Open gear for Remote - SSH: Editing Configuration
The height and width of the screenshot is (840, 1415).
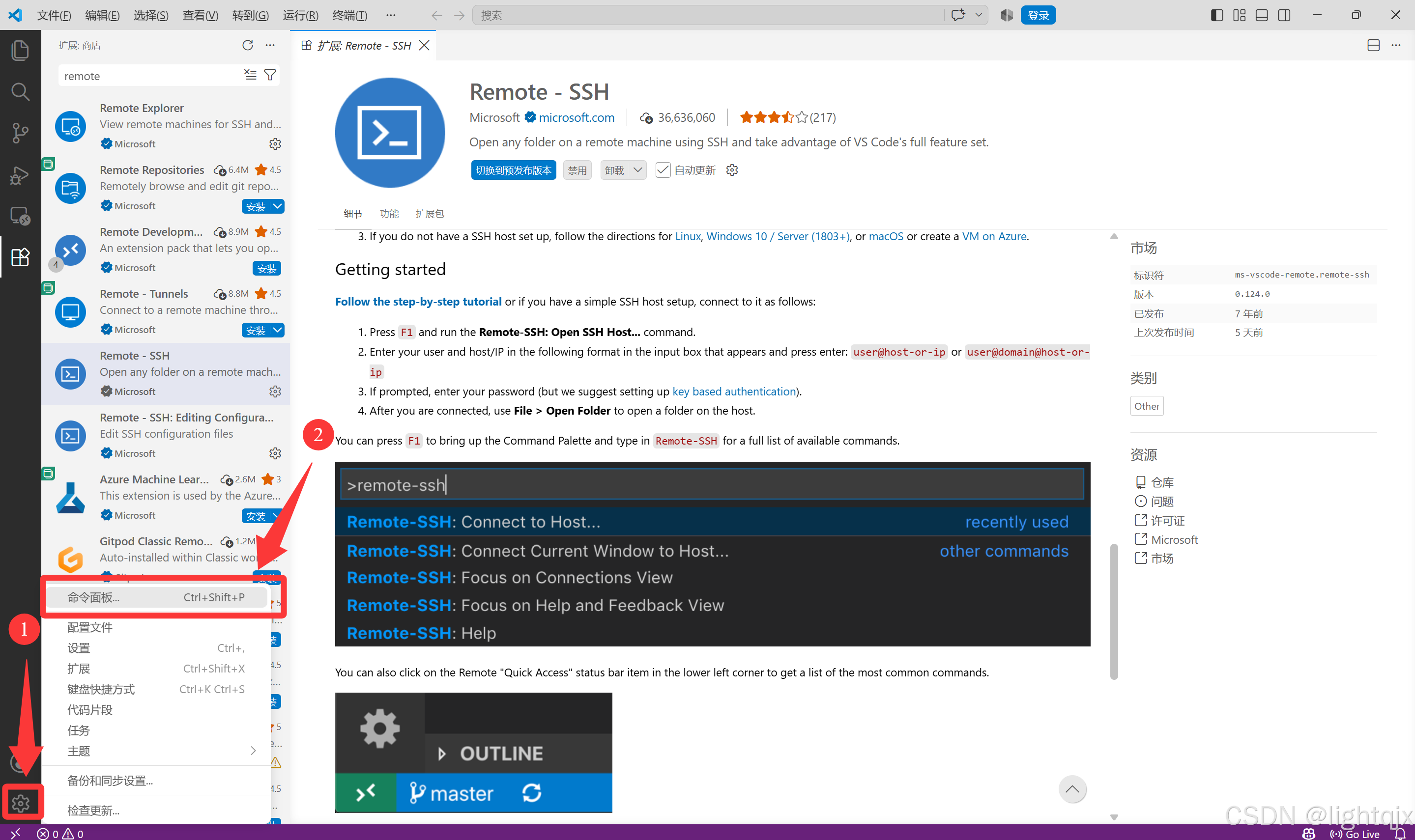tap(275, 453)
